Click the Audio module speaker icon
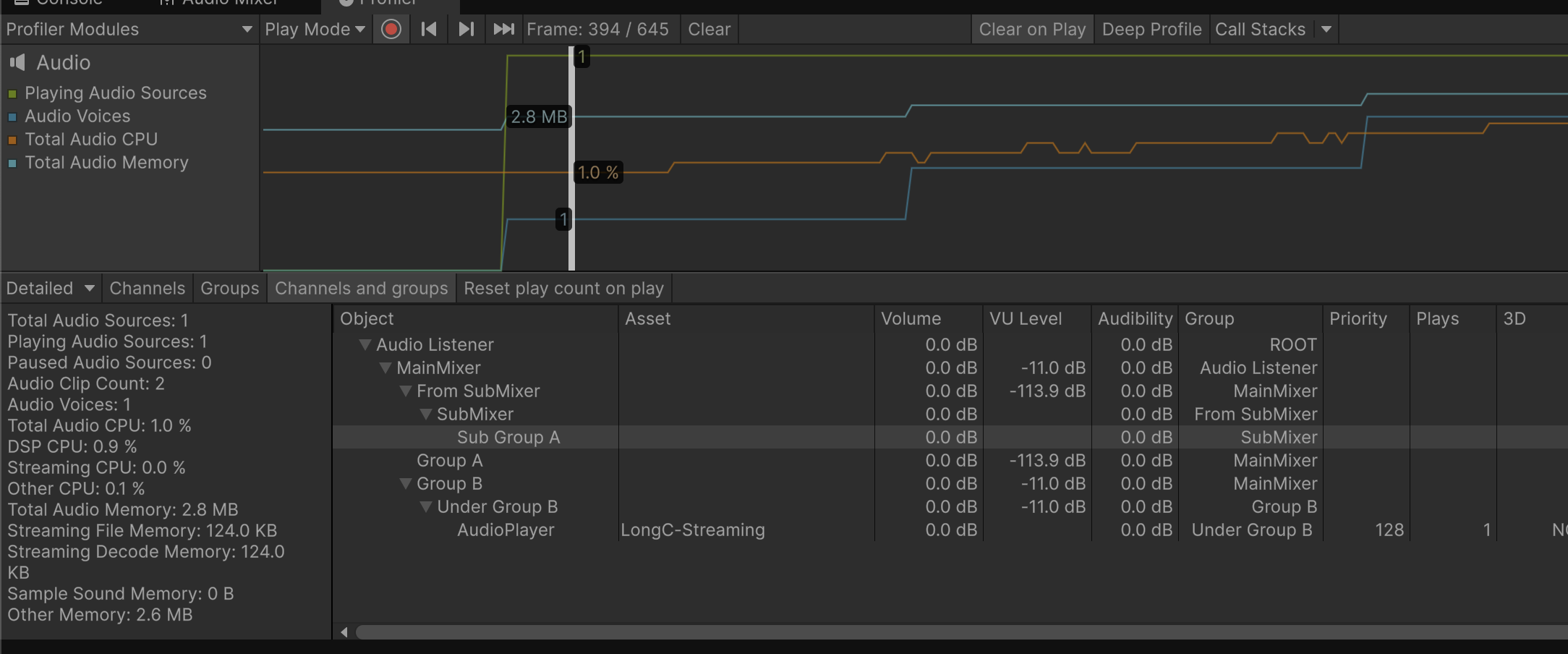 [17, 63]
